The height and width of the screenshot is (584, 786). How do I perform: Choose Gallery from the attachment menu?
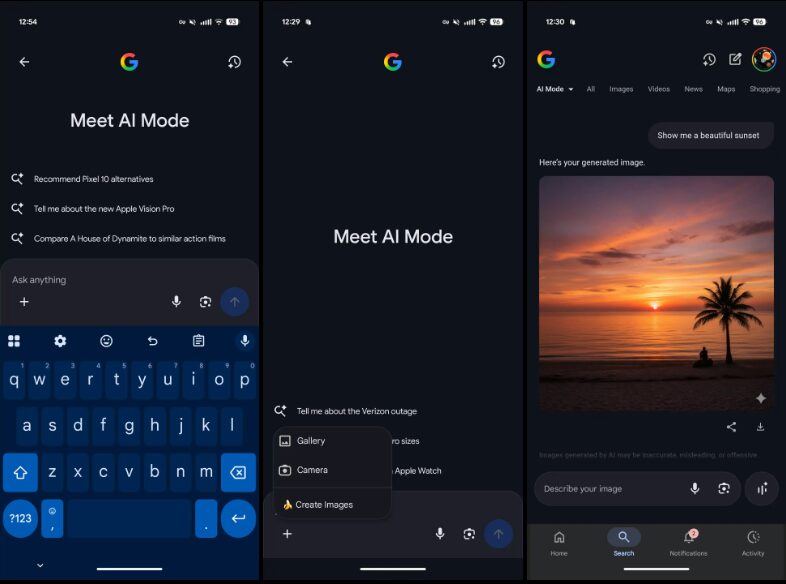click(310, 441)
